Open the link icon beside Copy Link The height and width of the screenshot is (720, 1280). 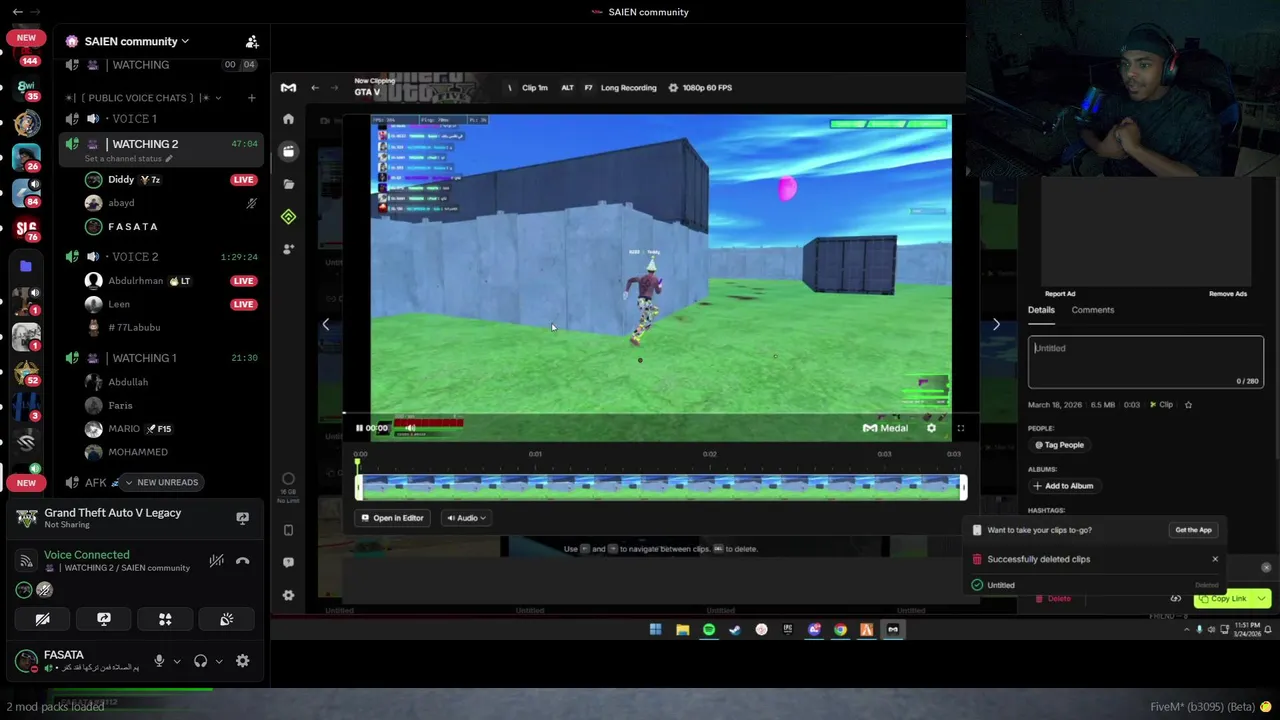[1176, 598]
